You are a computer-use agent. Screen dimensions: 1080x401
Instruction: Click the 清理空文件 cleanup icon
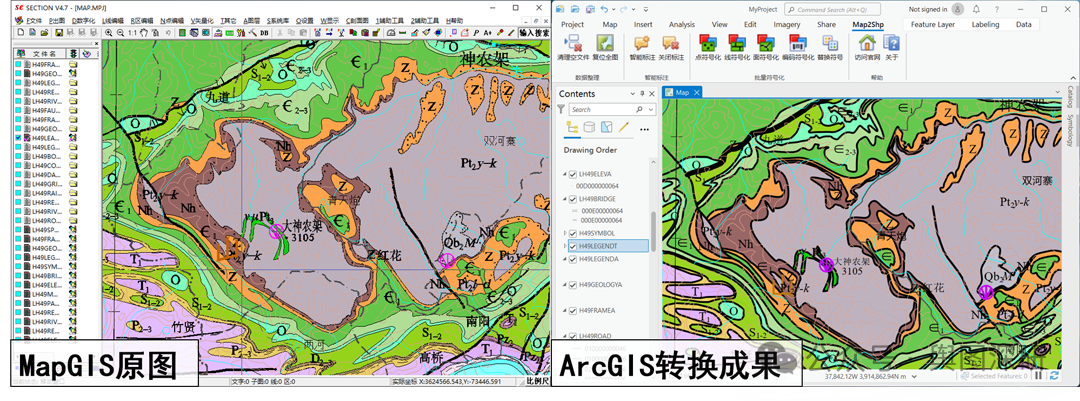click(573, 43)
